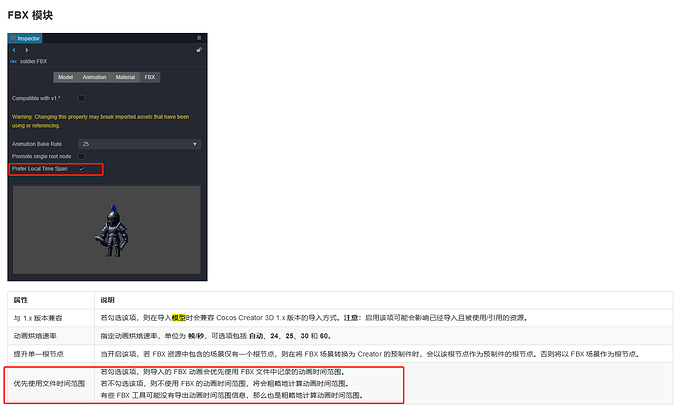Viewport: 690px width, 409px height.
Task: Click the 与 1.x 版本兼容 table cell
Action: [51, 318]
